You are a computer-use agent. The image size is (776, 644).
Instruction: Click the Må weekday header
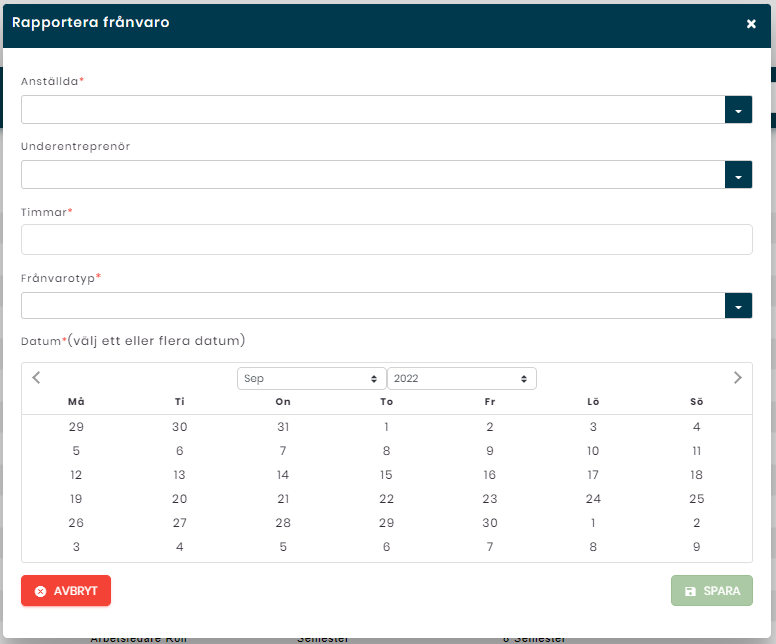point(76,401)
